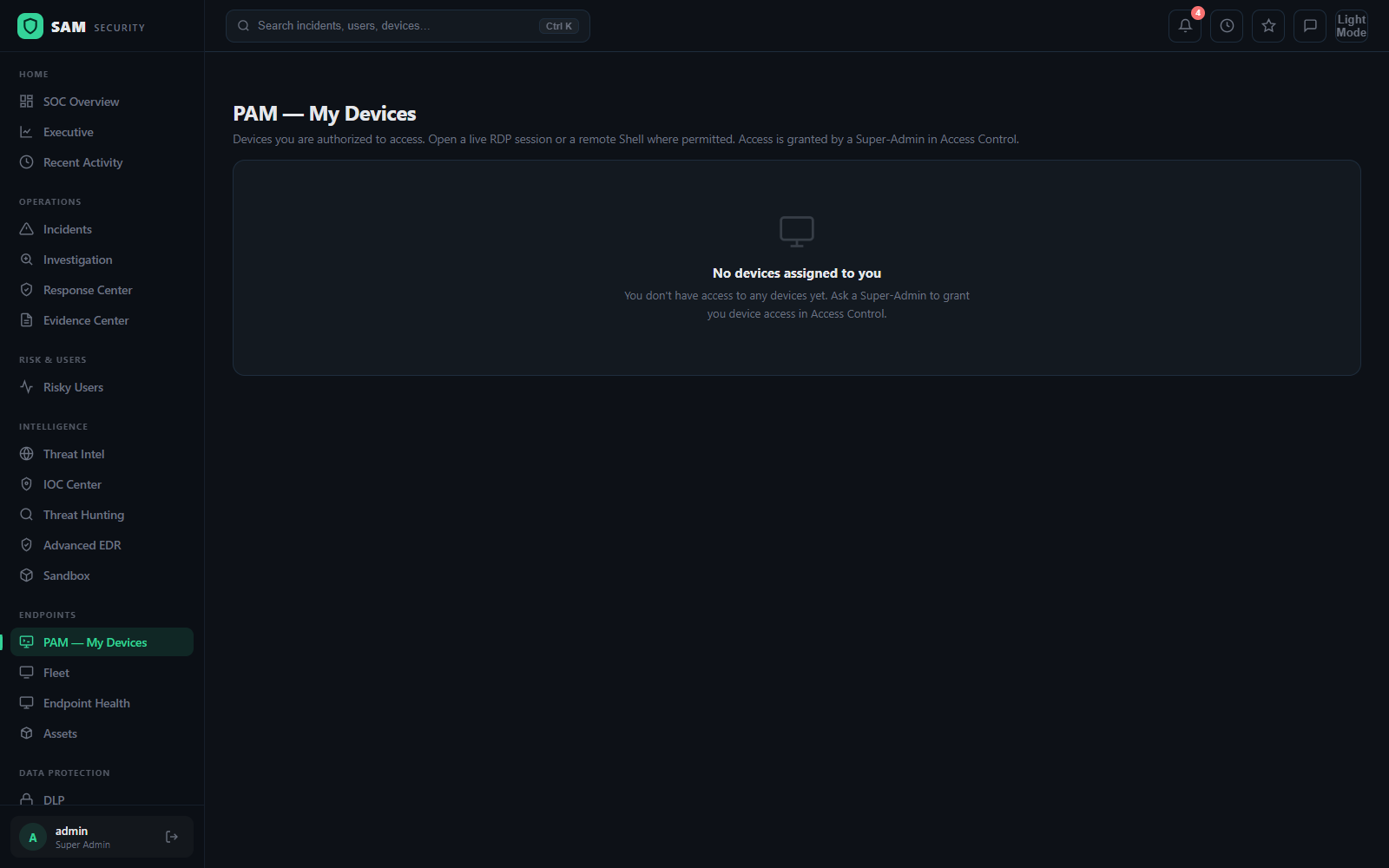Viewport: 1389px width, 868px height.
Task: Go to Assets
Action: [102, 733]
